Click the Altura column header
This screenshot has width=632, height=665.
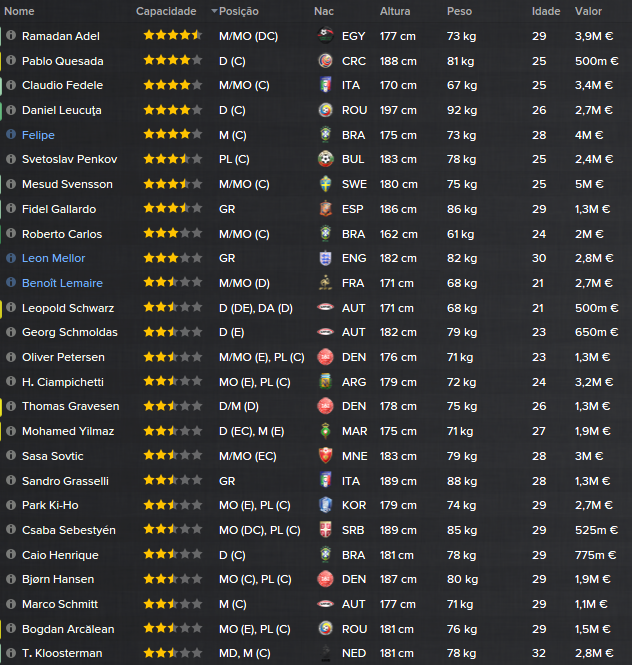point(395,11)
